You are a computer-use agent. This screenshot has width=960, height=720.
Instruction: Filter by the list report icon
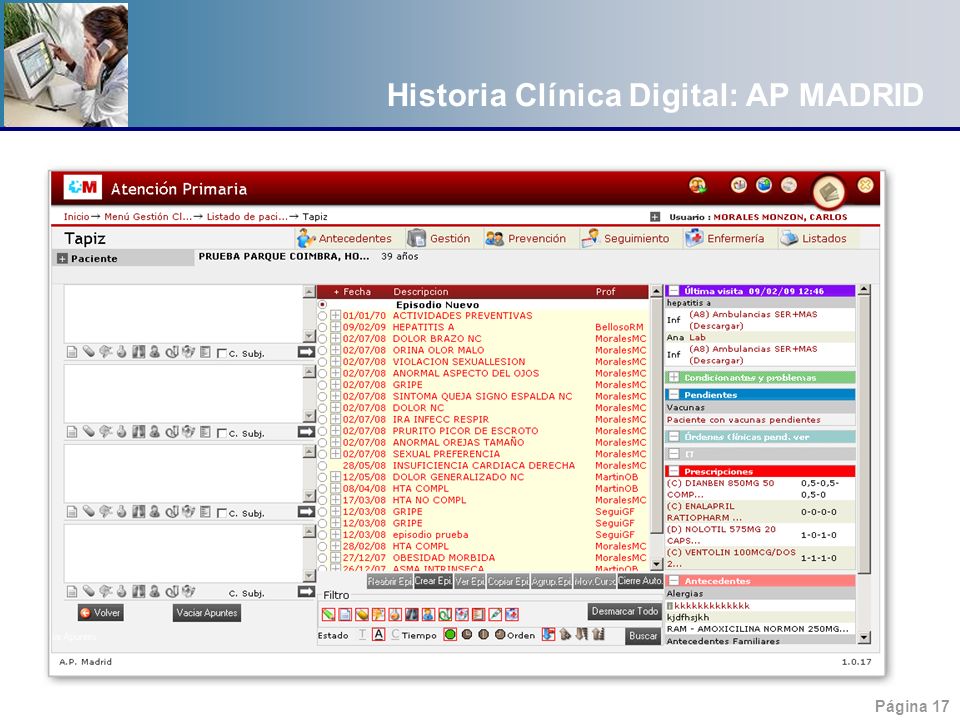coord(479,614)
